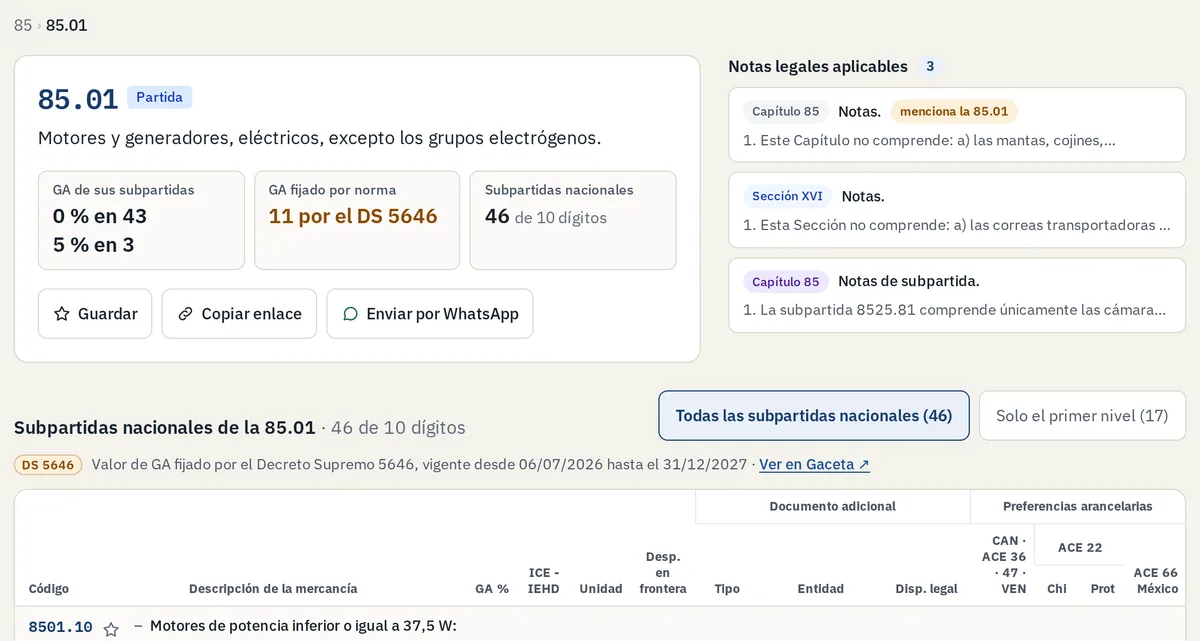Click the link icon in Copiar enlace
The image size is (1200, 641).
(185, 314)
